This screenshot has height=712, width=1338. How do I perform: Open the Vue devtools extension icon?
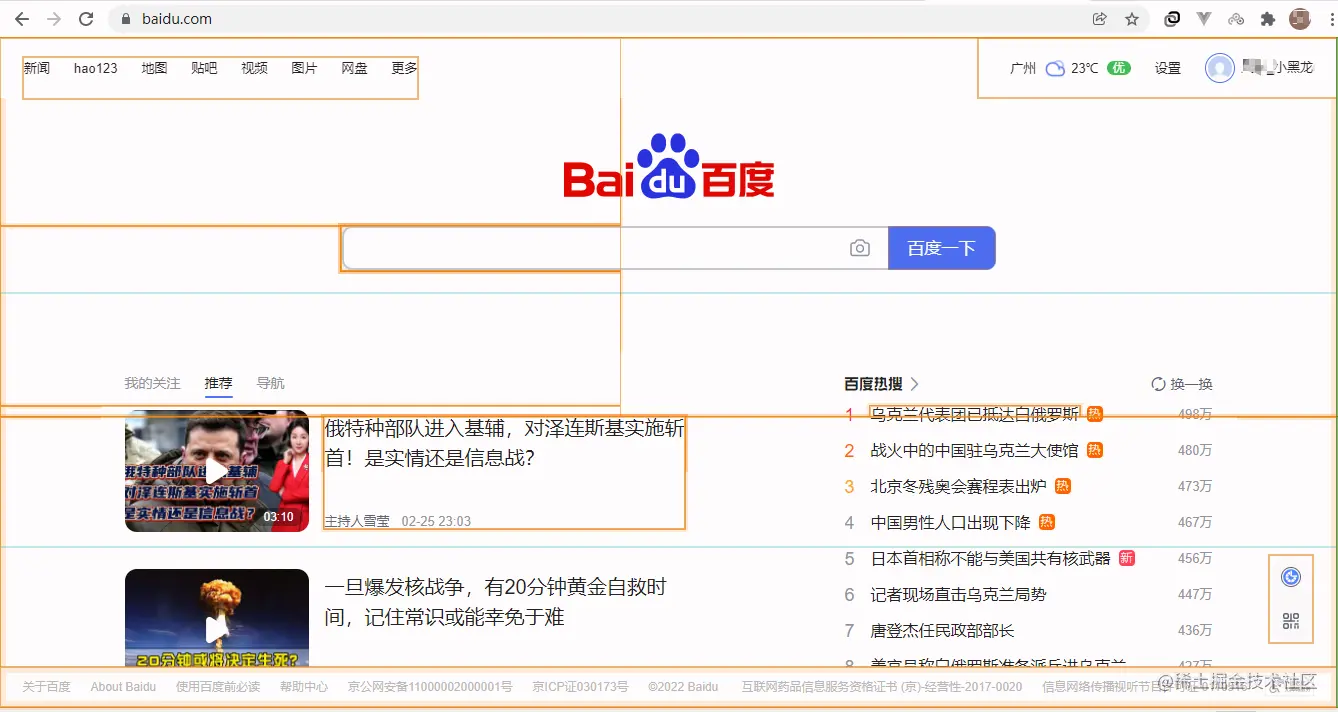[1204, 19]
